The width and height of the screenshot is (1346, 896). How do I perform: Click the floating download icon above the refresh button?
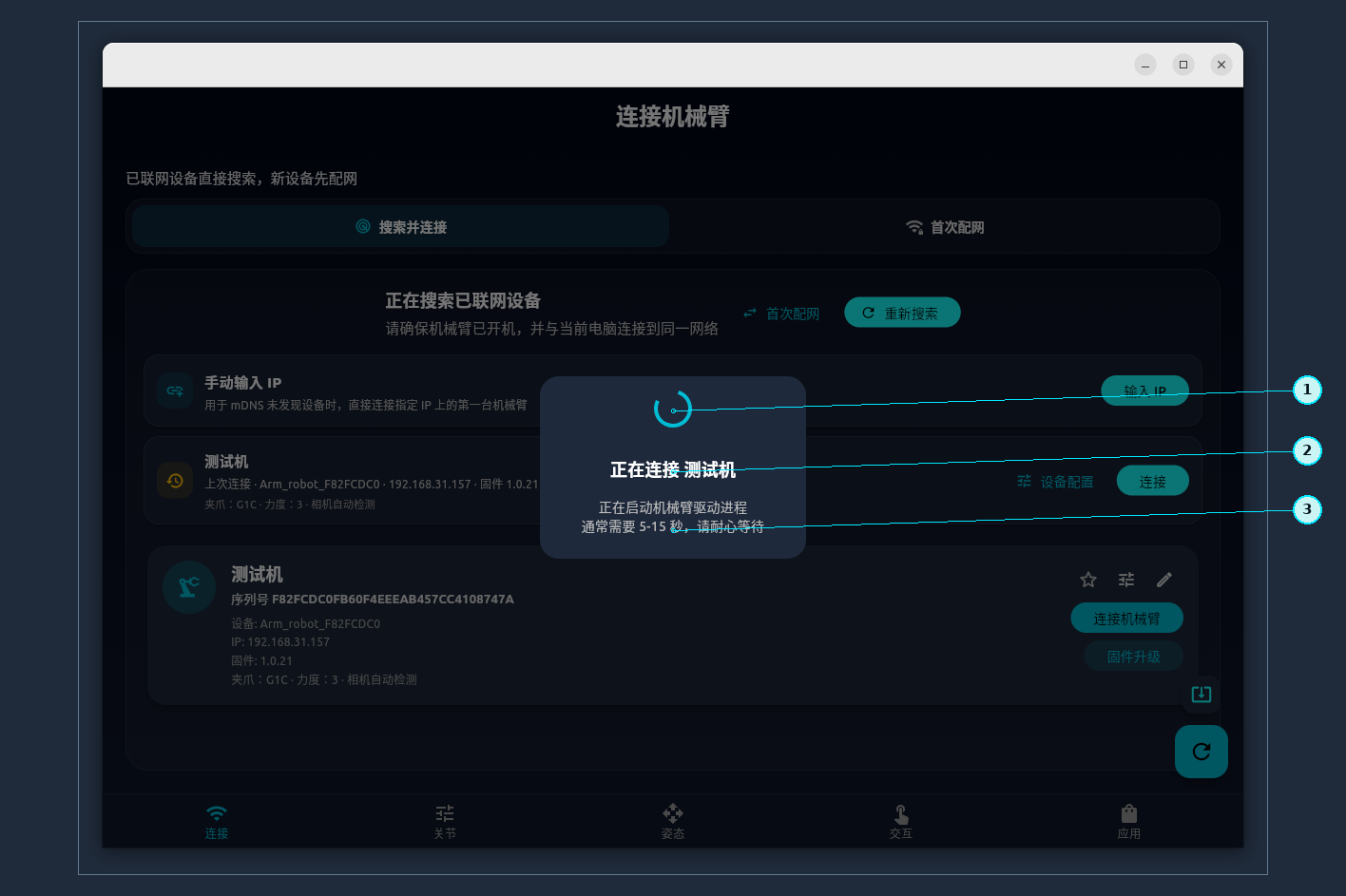pyautogui.click(x=1202, y=695)
